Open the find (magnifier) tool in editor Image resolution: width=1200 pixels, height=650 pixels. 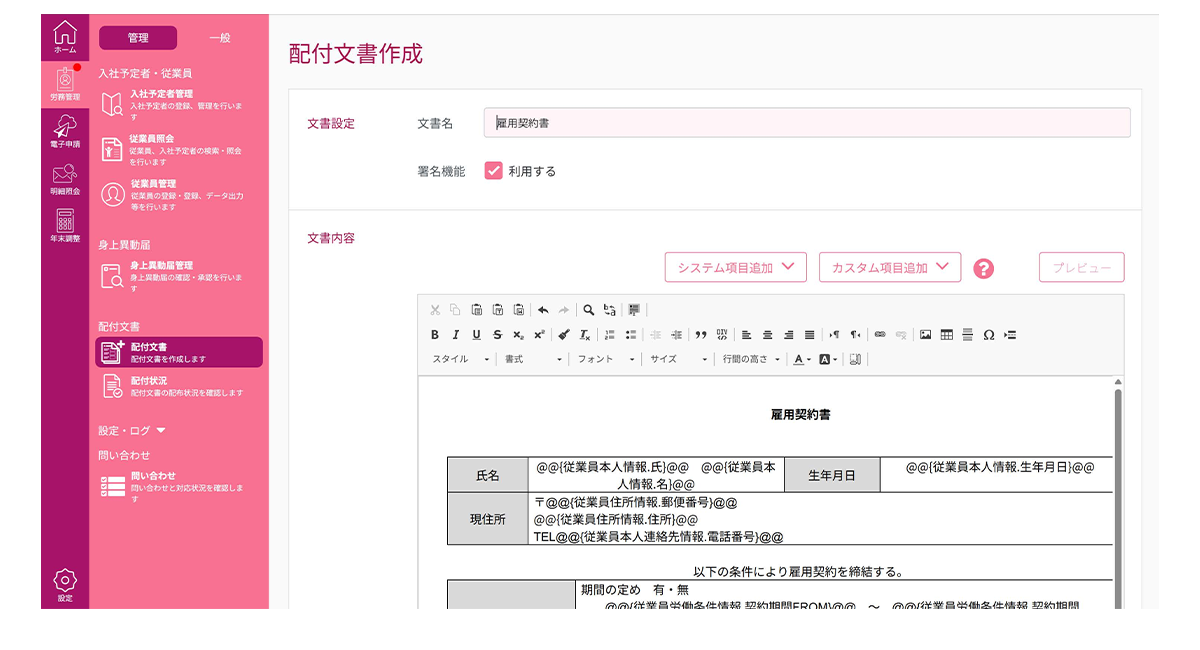589,310
